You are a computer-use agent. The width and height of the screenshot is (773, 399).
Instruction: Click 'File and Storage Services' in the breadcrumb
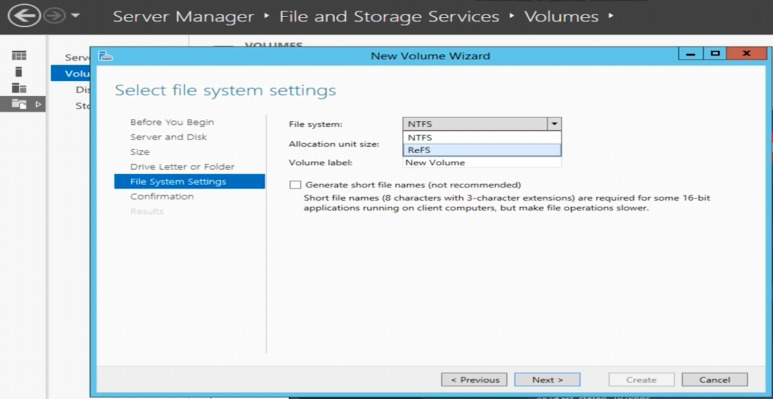point(389,16)
